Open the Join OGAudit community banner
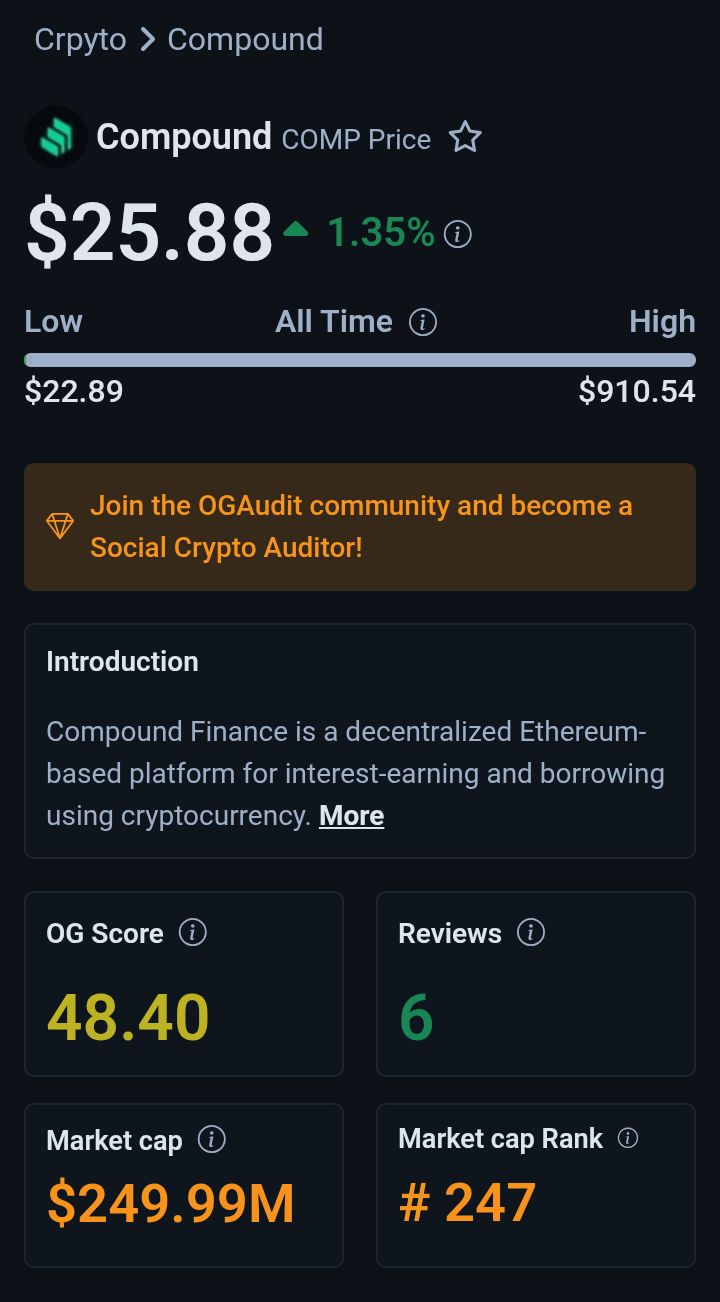Image resolution: width=720 pixels, height=1302 pixels. pyautogui.click(x=360, y=526)
